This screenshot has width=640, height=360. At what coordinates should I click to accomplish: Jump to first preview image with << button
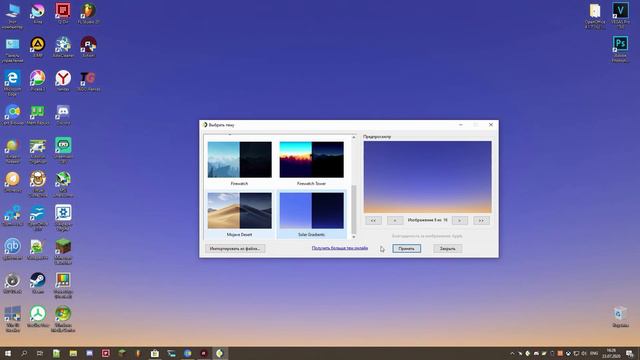[x=373, y=220]
